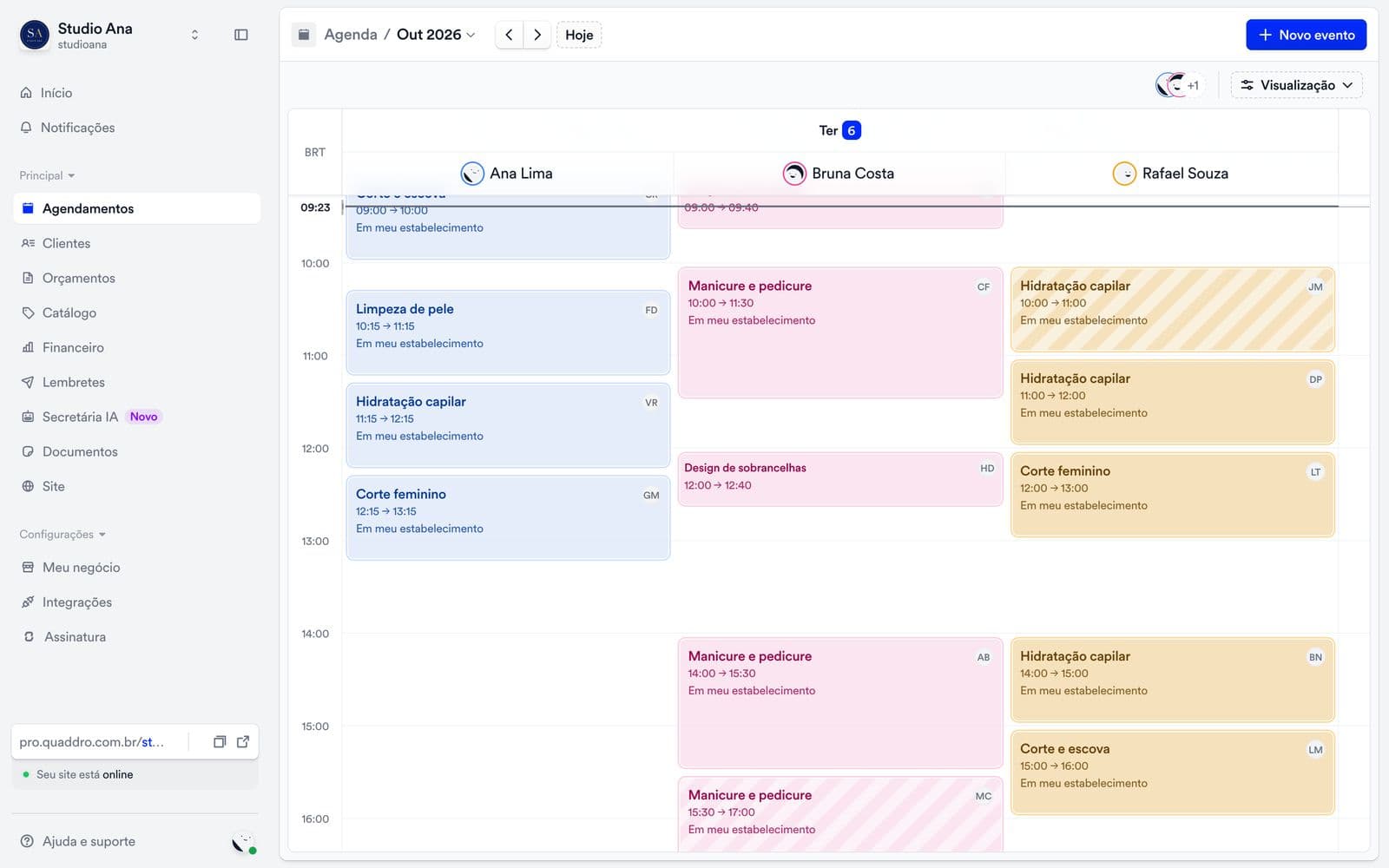Open Financeiro menu item
This screenshot has height=868, width=1389.
136,347
